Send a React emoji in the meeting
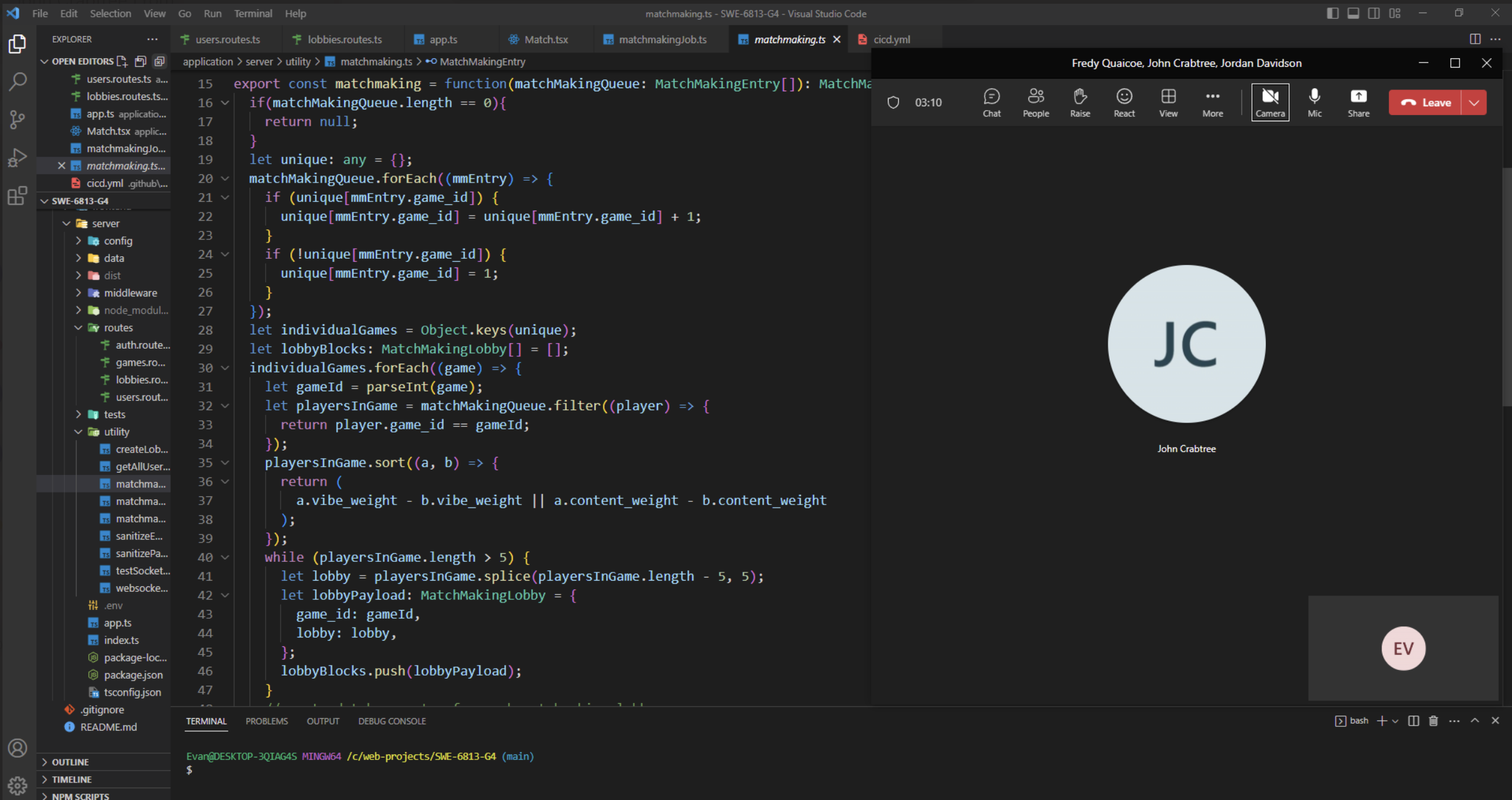 1124,101
